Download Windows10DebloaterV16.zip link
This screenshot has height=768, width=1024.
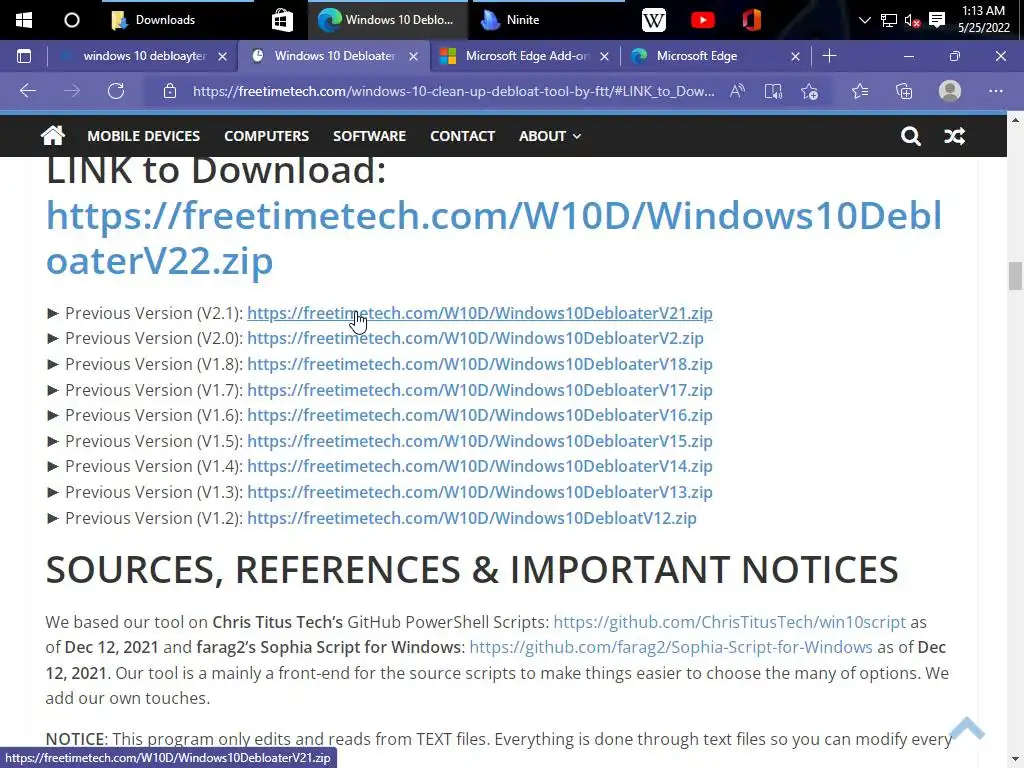(x=479, y=415)
